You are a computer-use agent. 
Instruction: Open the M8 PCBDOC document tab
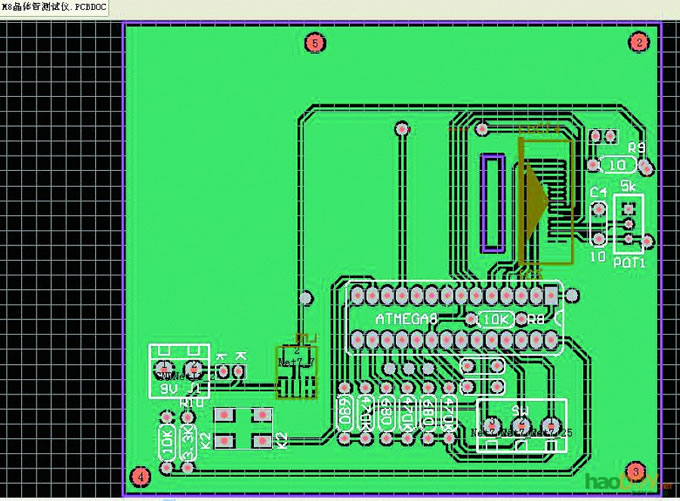point(53,8)
